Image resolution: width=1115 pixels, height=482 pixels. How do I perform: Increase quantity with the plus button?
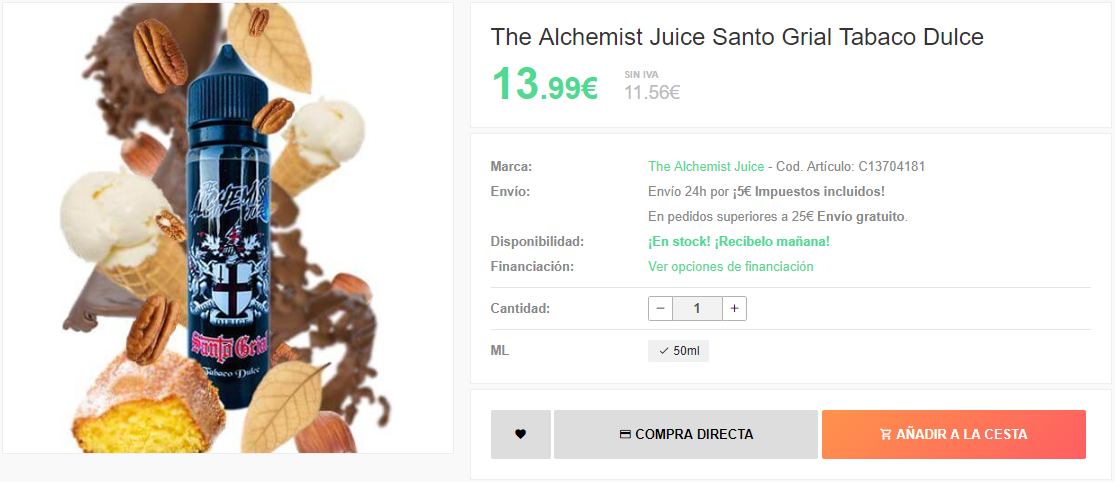735,309
